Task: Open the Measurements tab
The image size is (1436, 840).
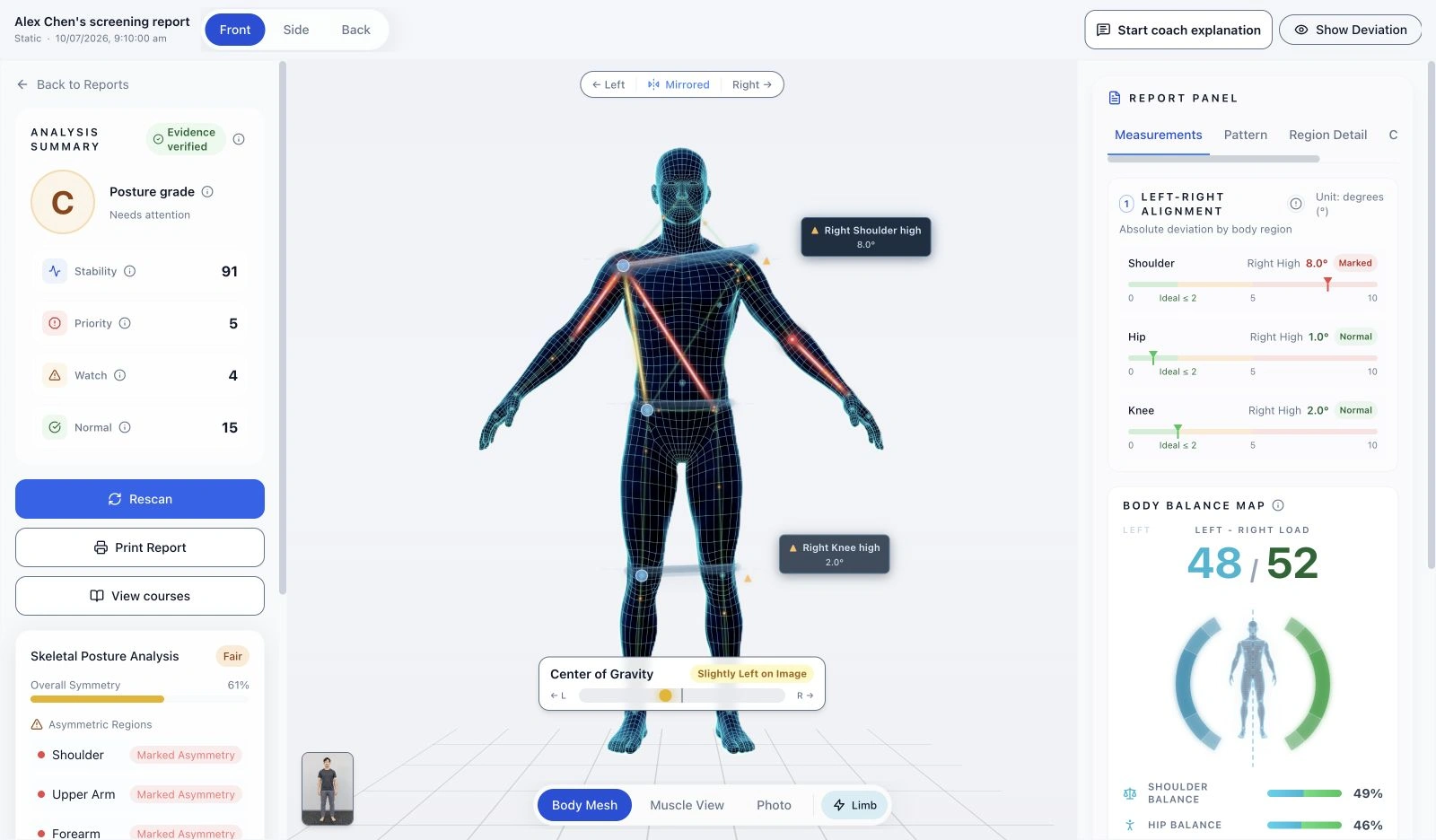Action: (x=1158, y=135)
